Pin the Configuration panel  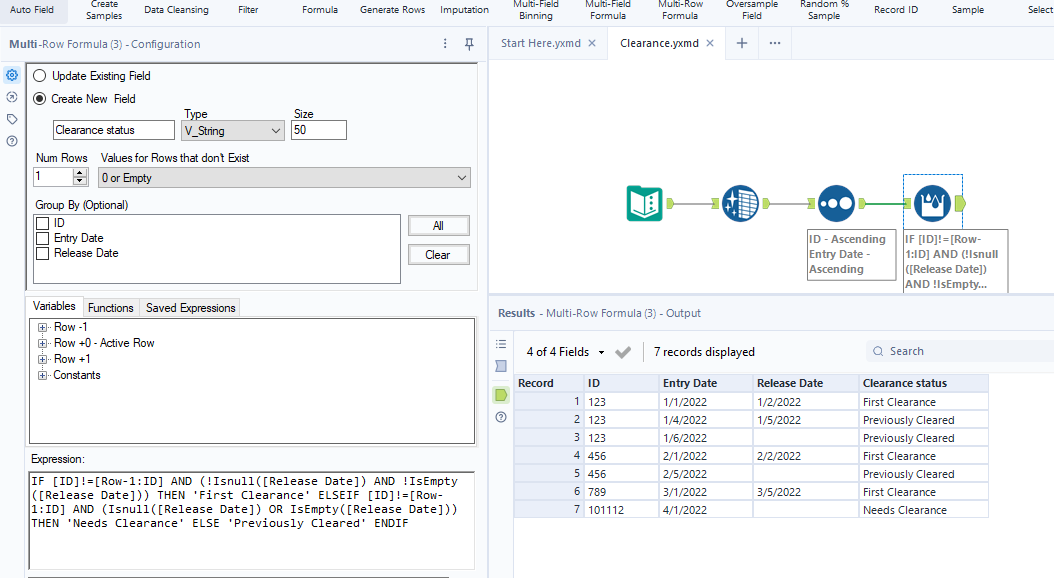pyautogui.click(x=469, y=44)
